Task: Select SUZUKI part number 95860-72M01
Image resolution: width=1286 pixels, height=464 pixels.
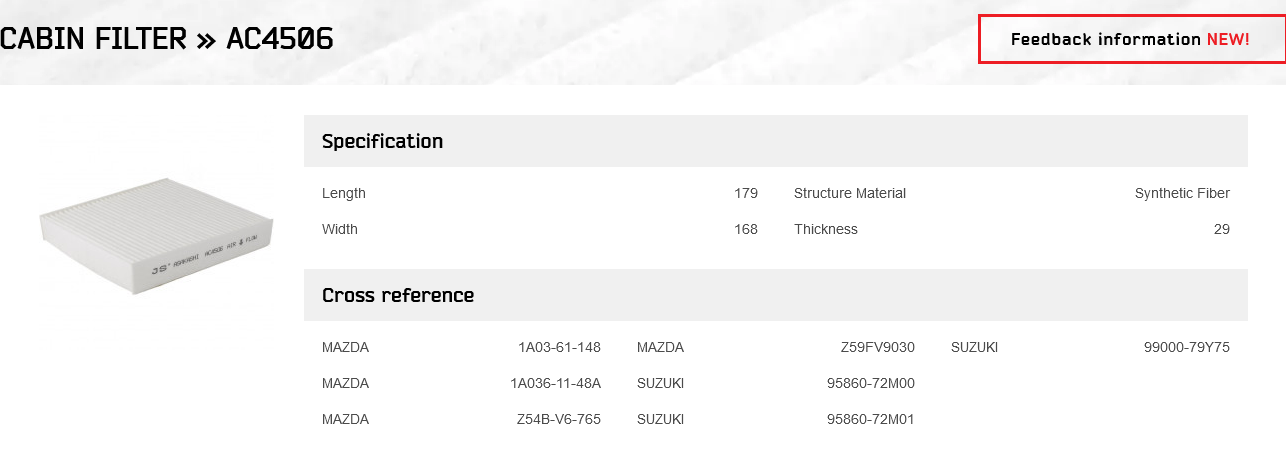Action: [871, 420]
